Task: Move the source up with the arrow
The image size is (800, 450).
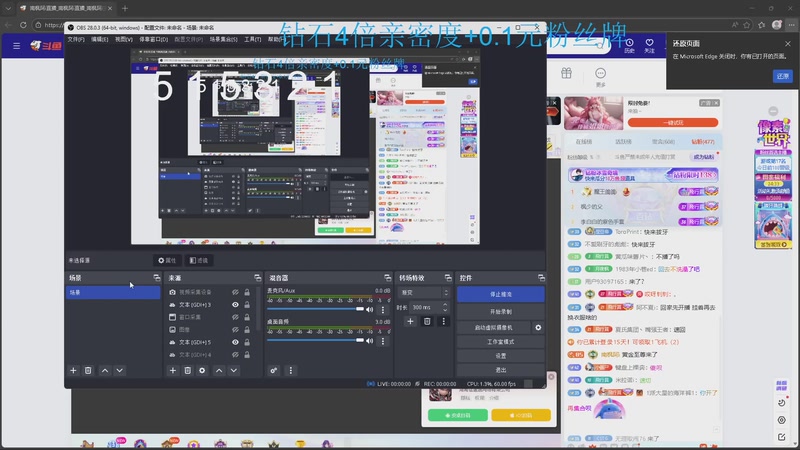Action: coord(219,370)
